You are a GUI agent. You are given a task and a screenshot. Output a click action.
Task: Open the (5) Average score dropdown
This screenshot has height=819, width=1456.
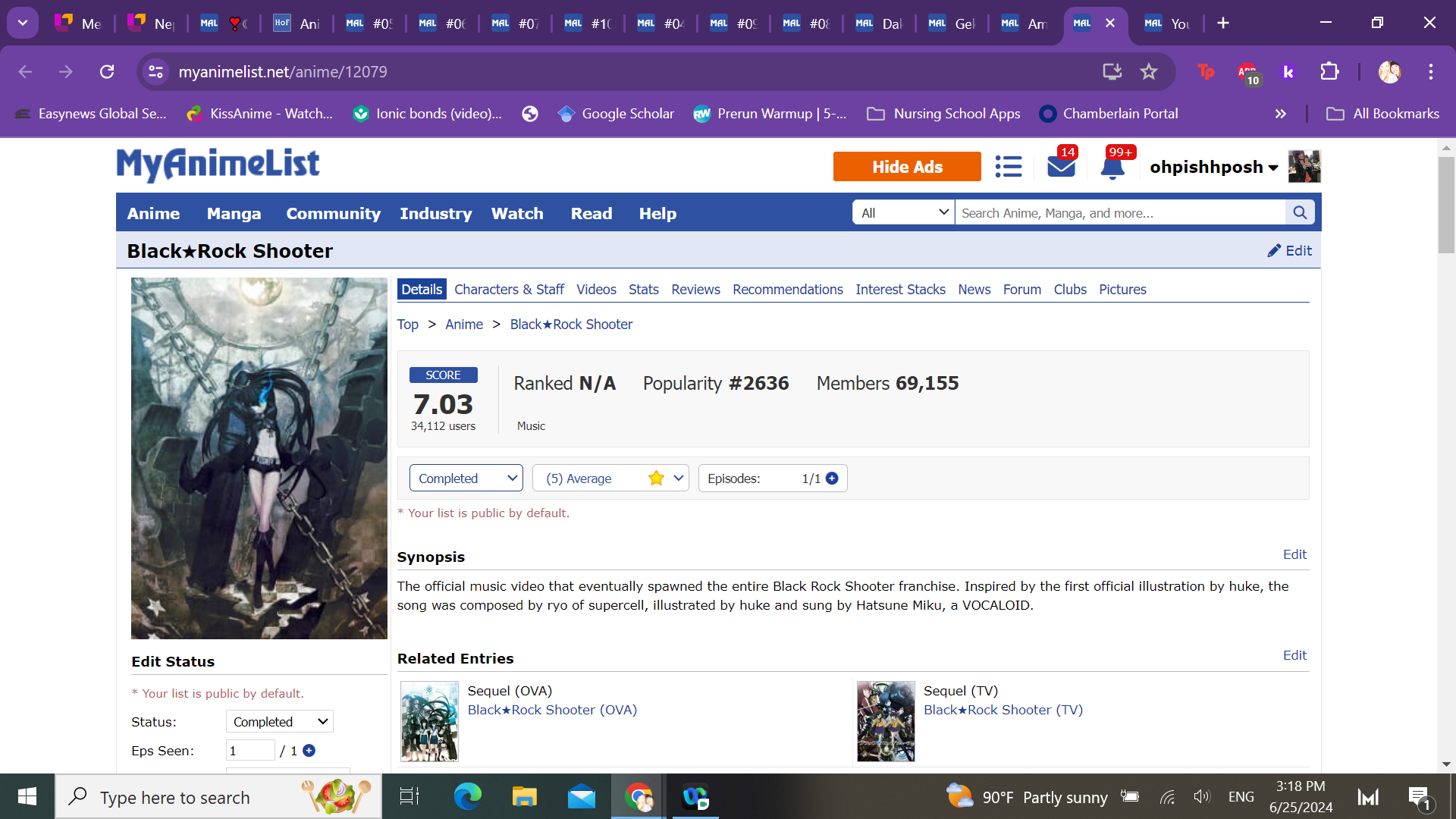[610, 479]
